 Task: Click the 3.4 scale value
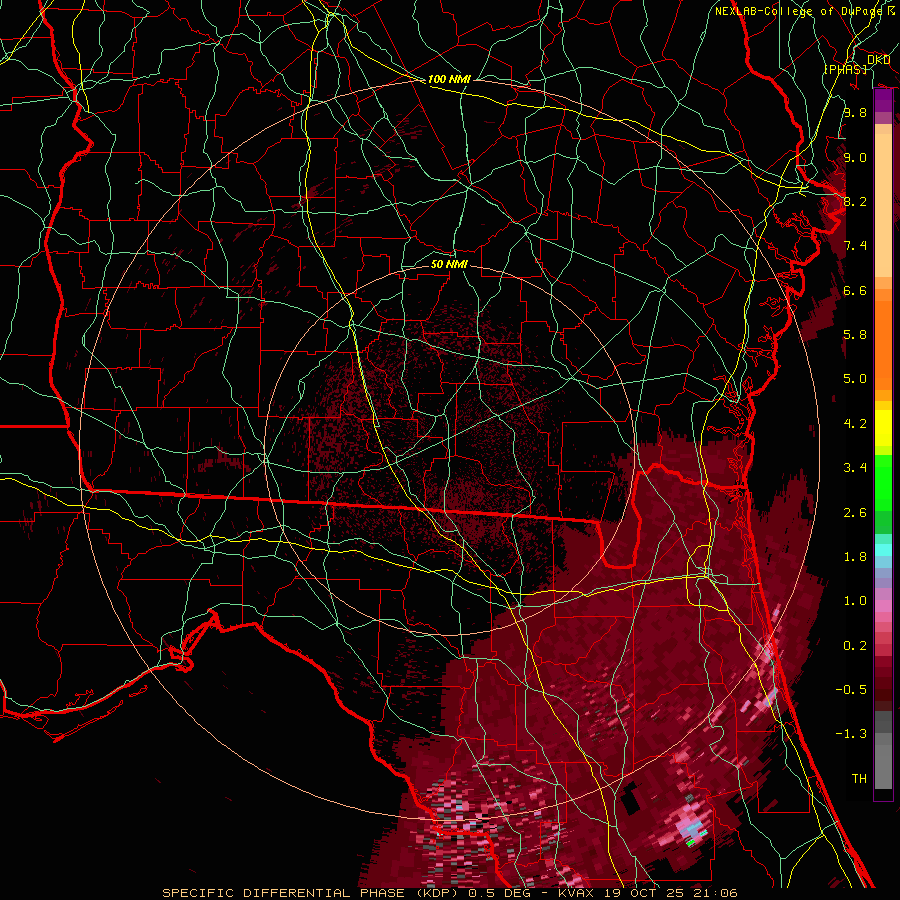(x=855, y=468)
